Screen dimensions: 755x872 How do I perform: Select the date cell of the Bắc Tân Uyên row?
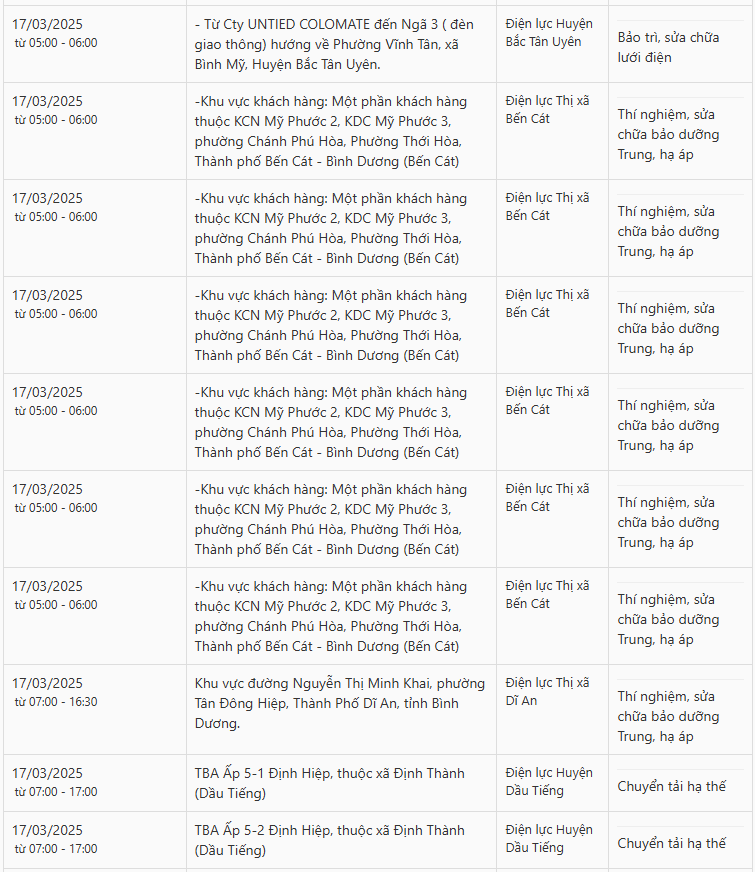(x=54, y=33)
